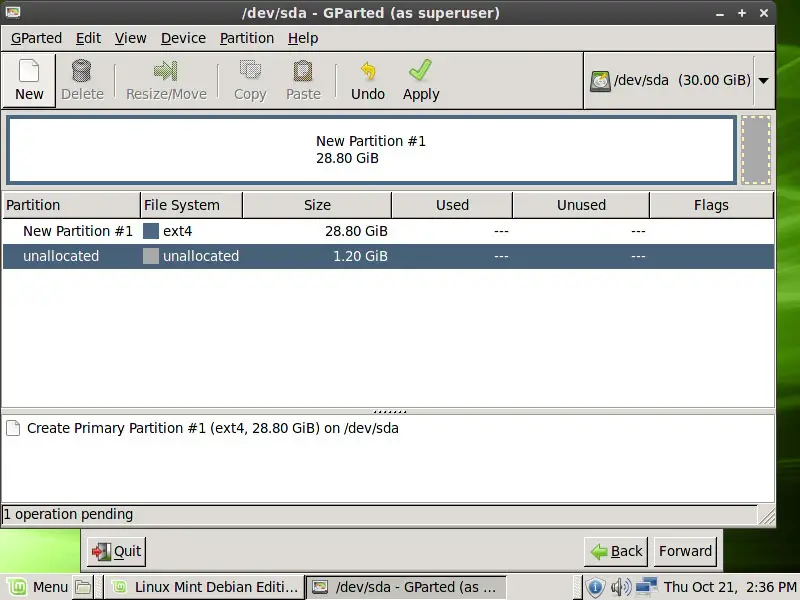Select the Create Primary Partition #1 operation

[212, 428]
